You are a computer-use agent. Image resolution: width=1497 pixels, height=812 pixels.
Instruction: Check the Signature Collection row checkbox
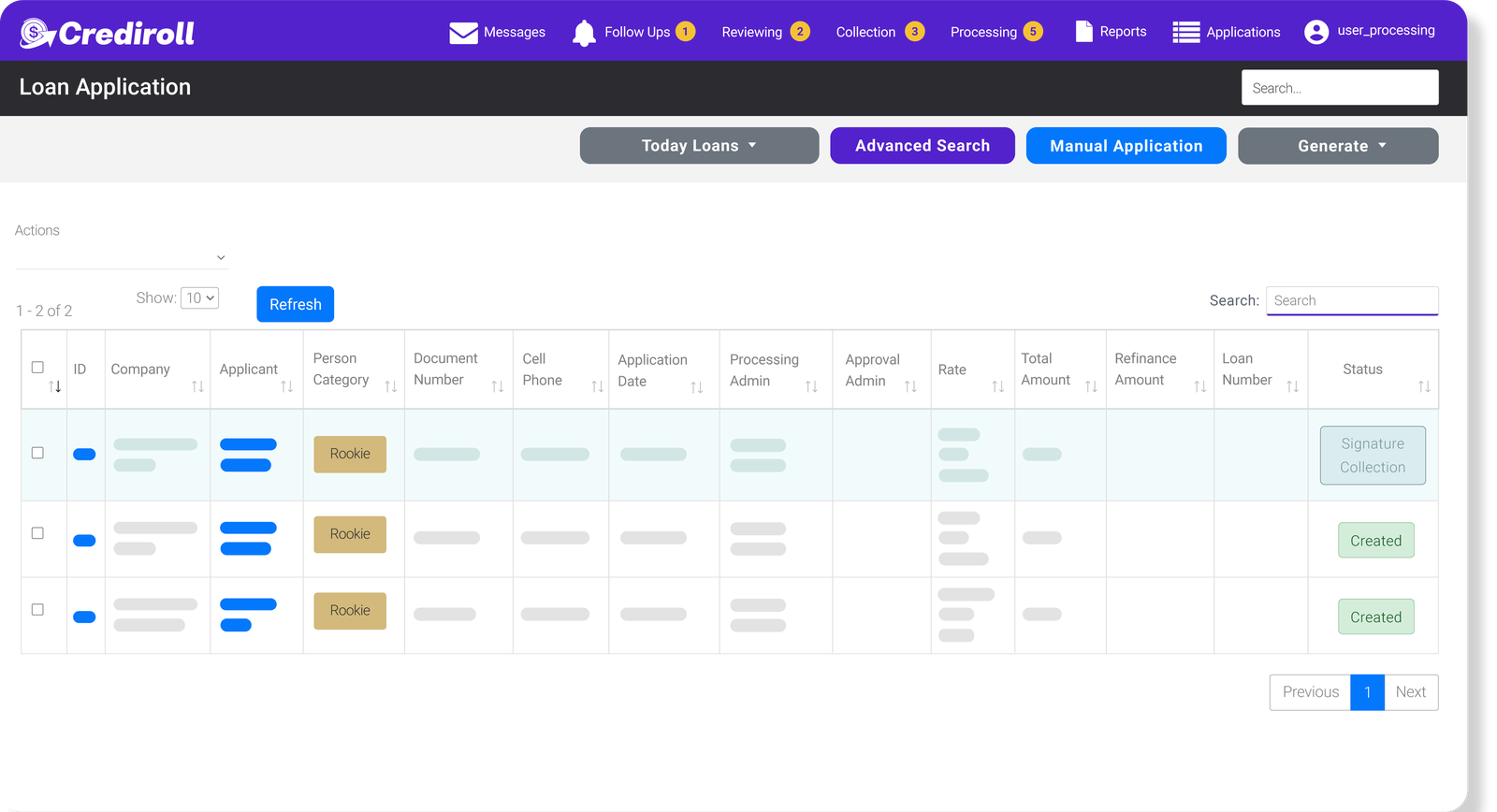pyautogui.click(x=37, y=453)
